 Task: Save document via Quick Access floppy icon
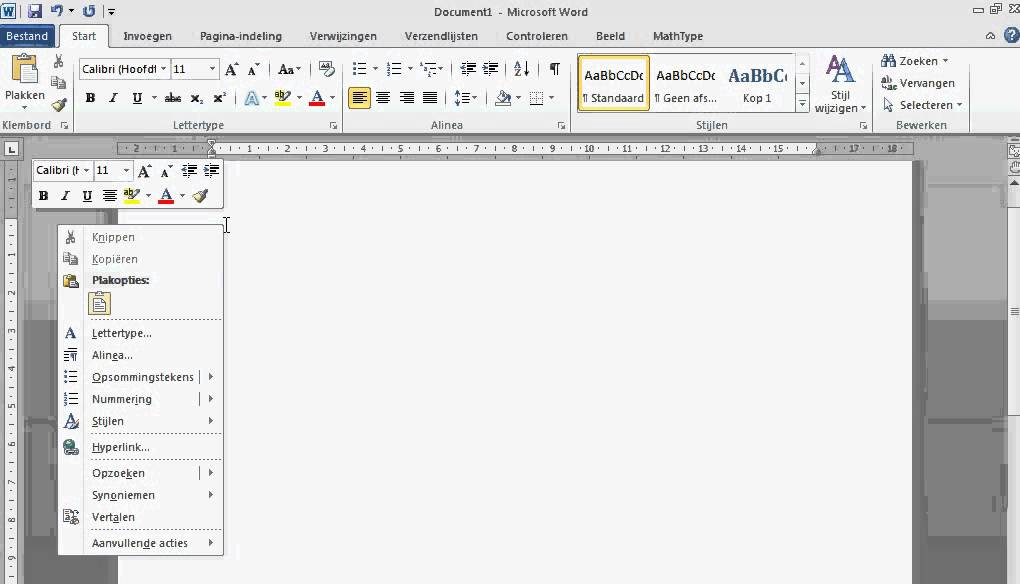(34, 11)
